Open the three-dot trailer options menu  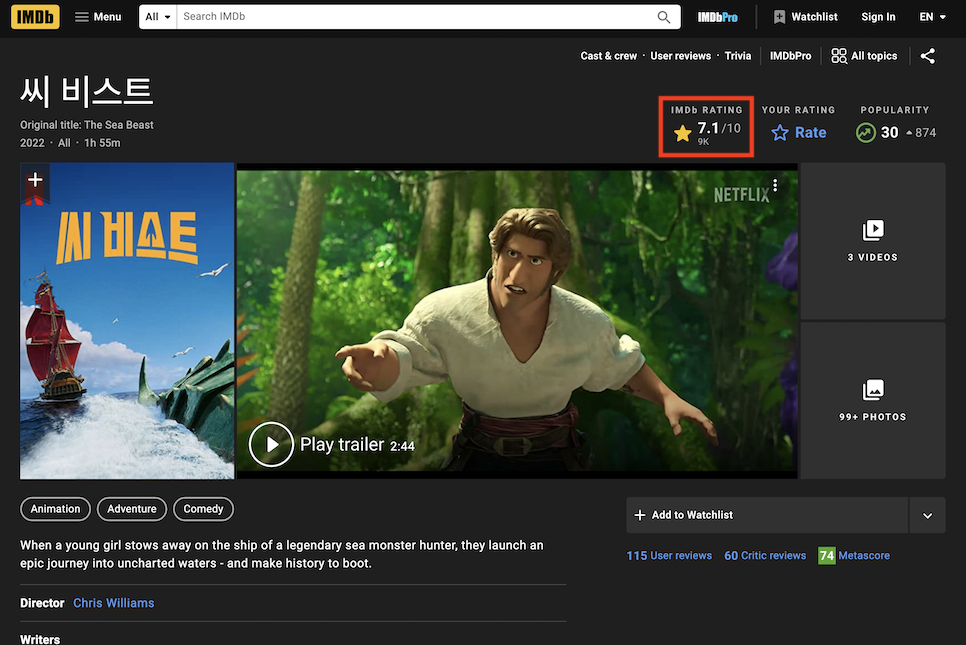pos(775,185)
